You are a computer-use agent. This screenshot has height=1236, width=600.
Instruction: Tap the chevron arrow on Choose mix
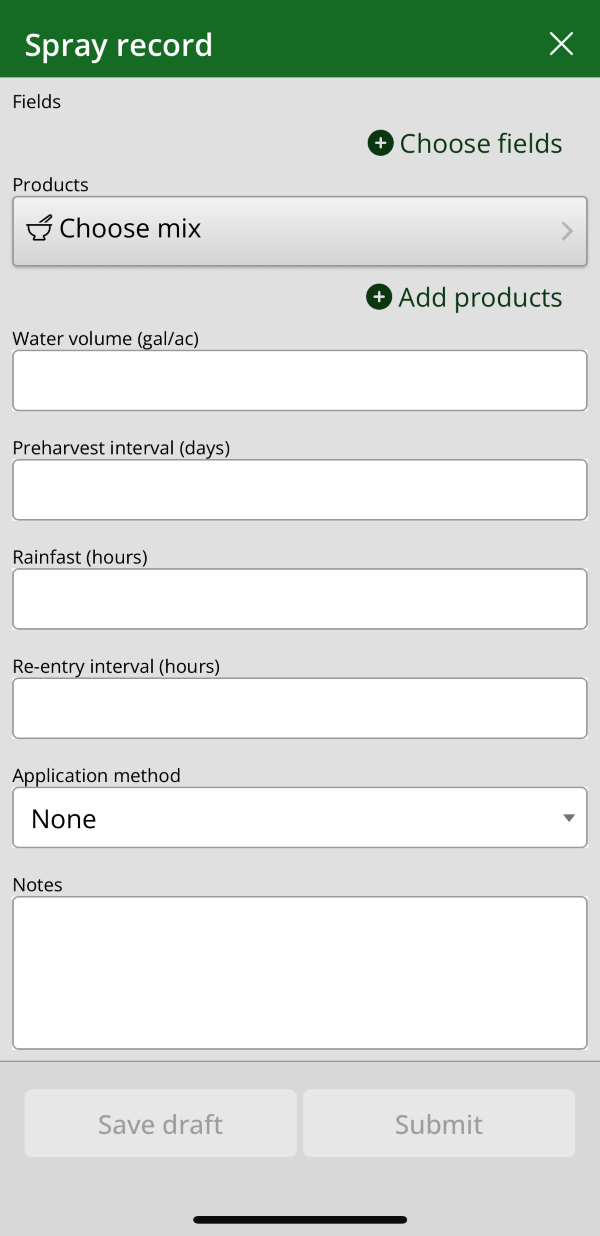[x=567, y=231]
